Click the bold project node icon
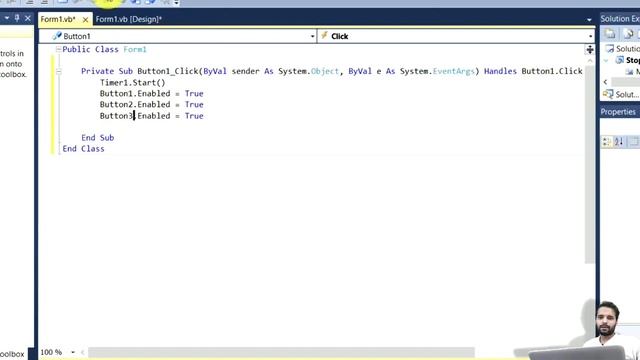The width and height of the screenshot is (640, 360). tap(620, 60)
